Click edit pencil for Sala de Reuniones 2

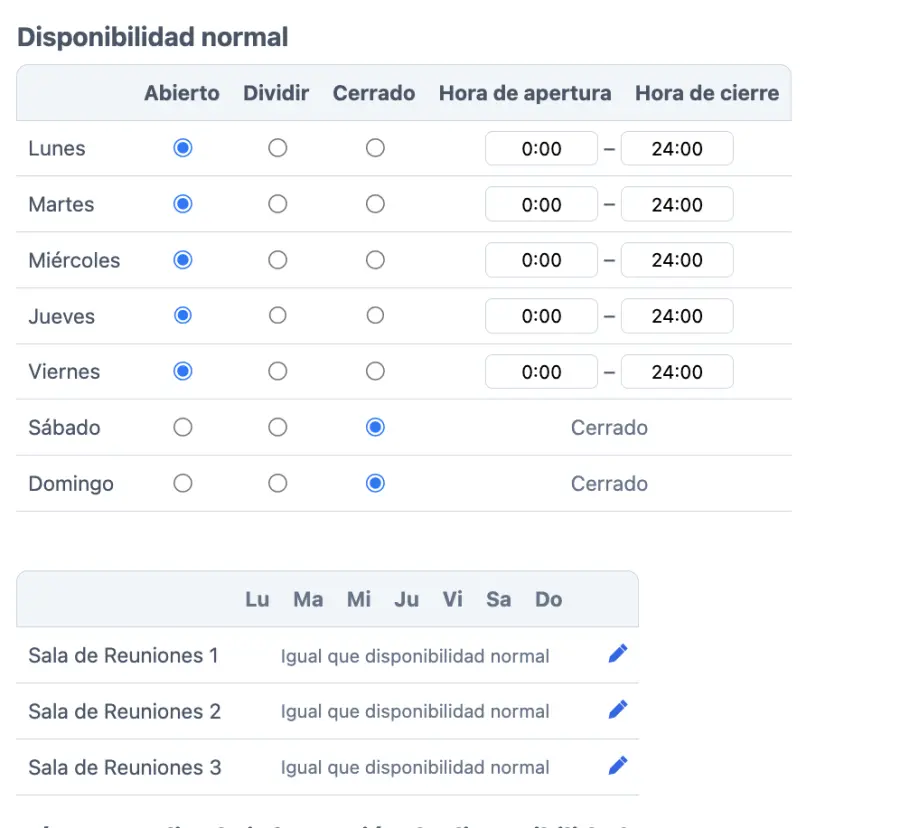pyautogui.click(x=618, y=710)
